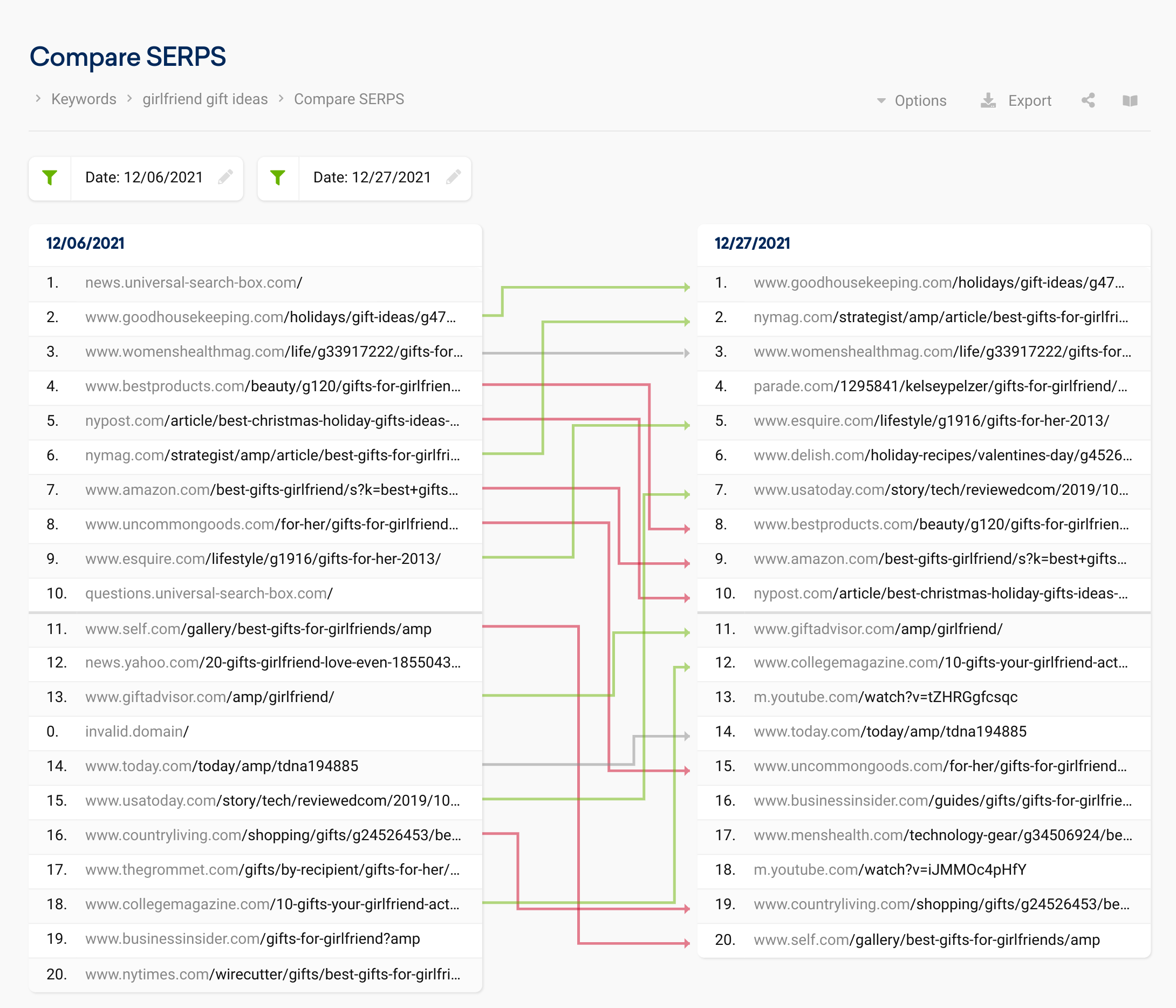Open nypost.com result ranked 5 on 12/06/2021
This screenshot has width=1176, height=1008.
[x=272, y=421]
